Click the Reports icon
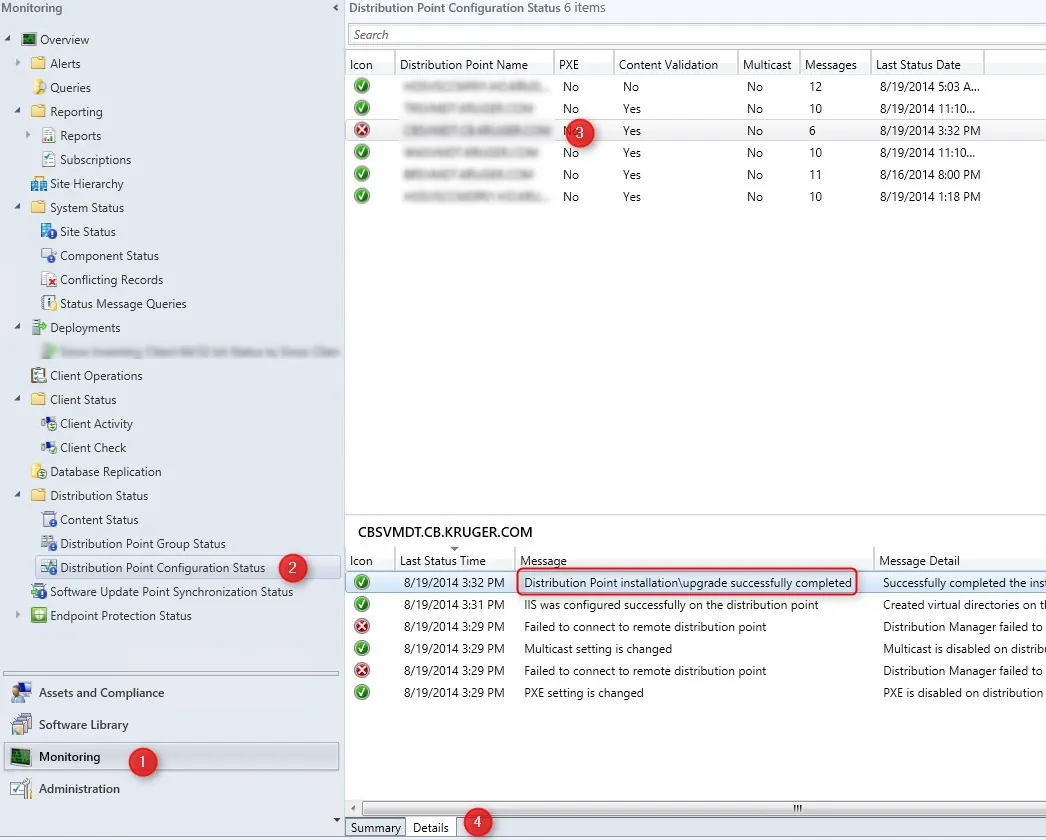This screenshot has height=840, width=1046. (x=49, y=135)
